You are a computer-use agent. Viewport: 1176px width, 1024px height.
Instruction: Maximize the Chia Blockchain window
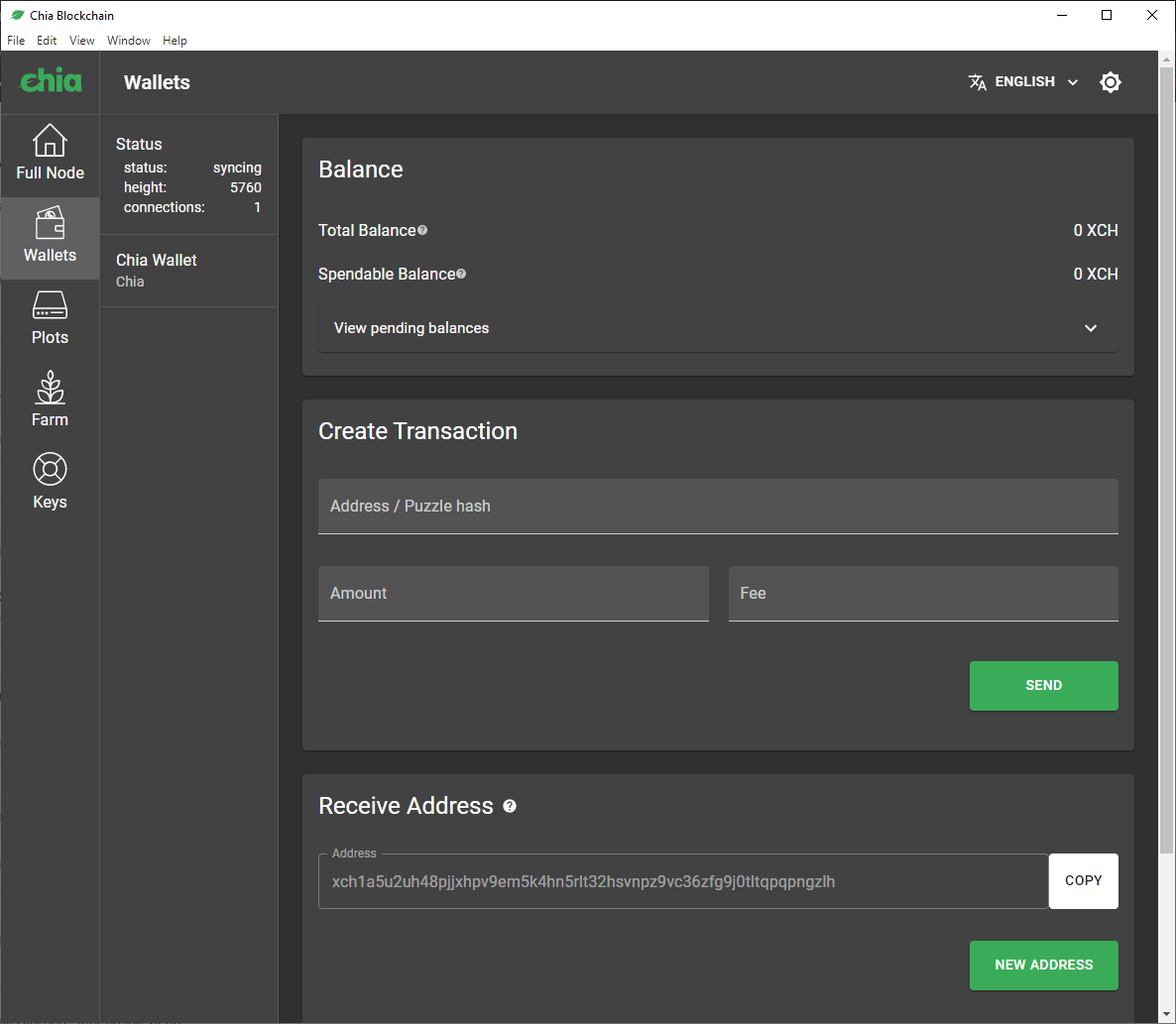point(1107,15)
